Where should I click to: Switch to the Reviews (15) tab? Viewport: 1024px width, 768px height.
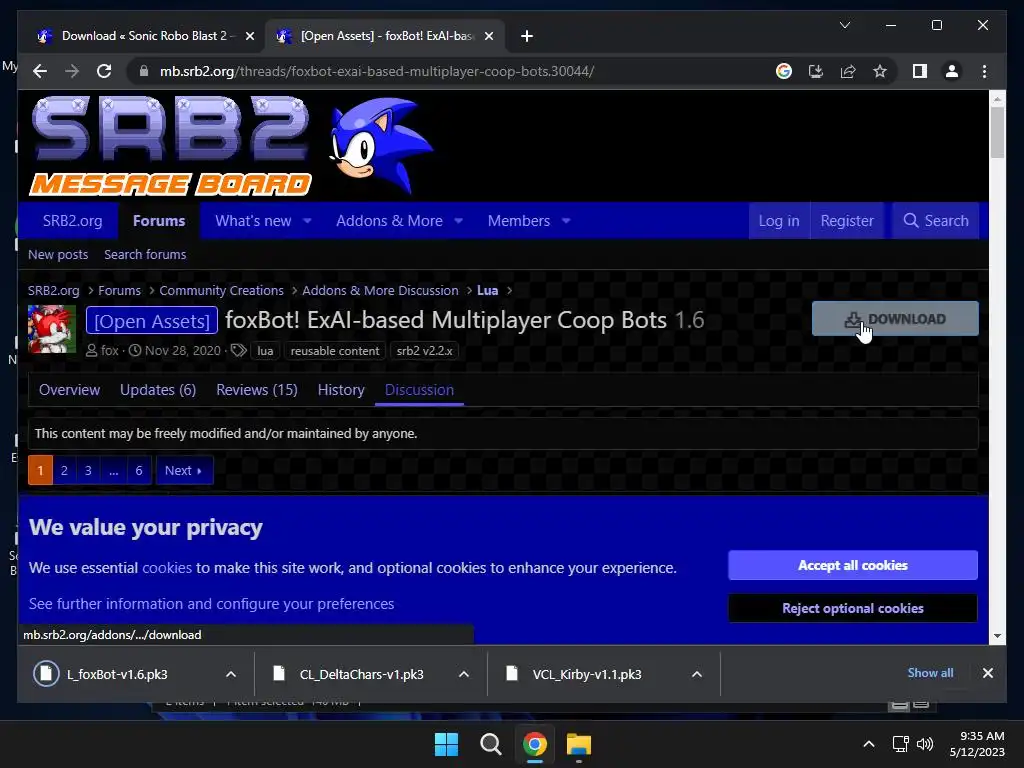pos(257,390)
